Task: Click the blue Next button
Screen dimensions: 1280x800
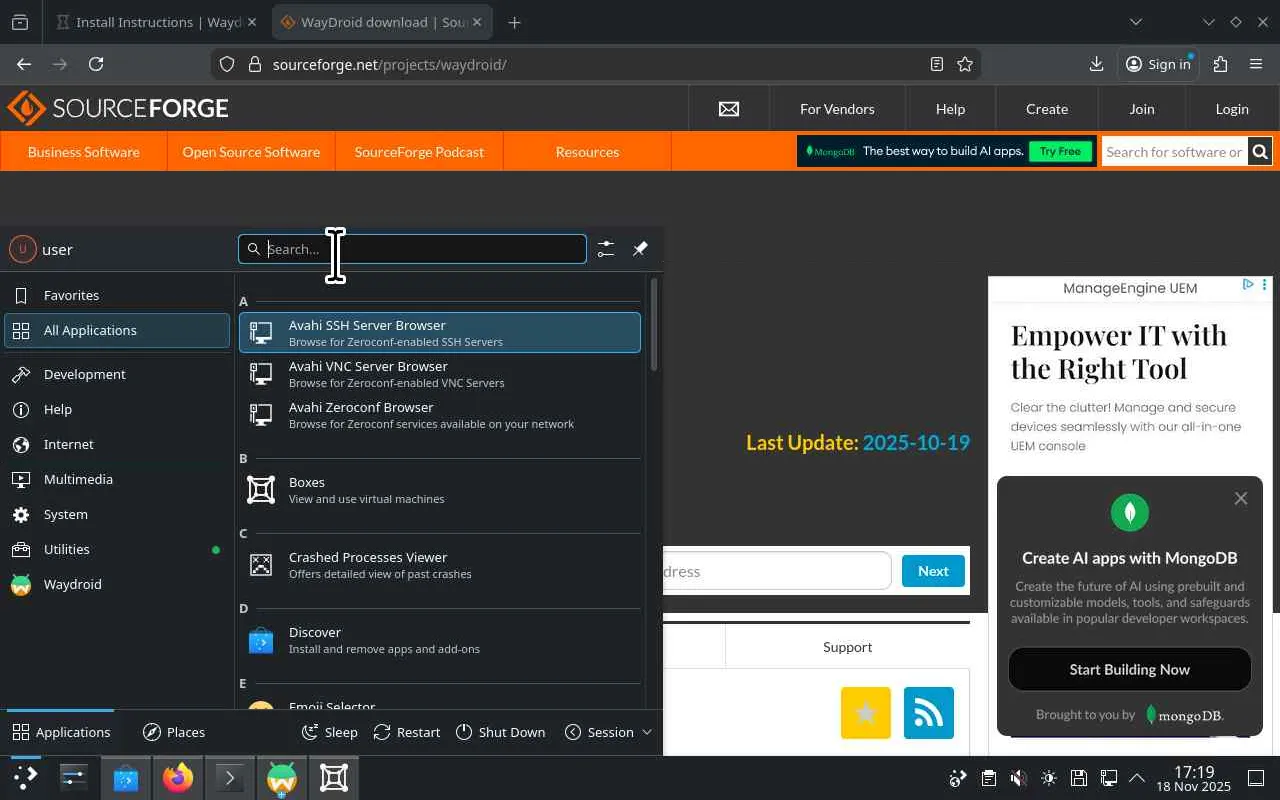Action: [x=933, y=571]
